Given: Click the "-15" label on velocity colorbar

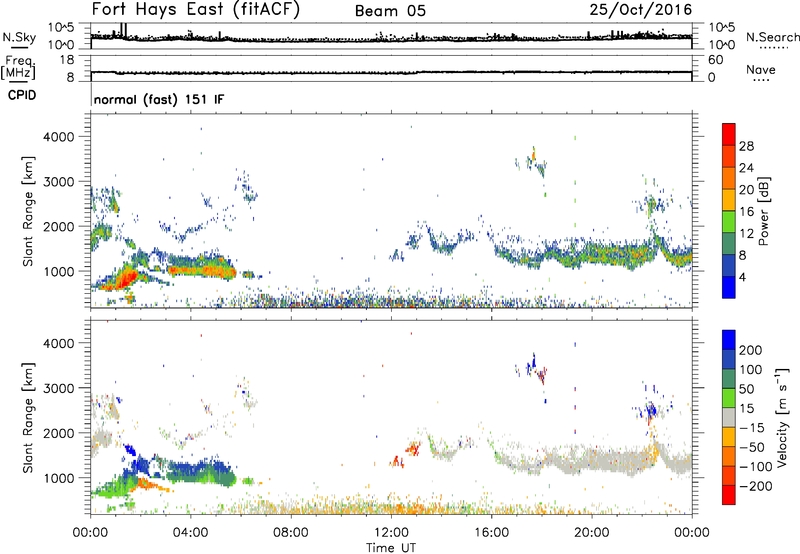Looking at the screenshot, I should pyautogui.click(x=752, y=427).
